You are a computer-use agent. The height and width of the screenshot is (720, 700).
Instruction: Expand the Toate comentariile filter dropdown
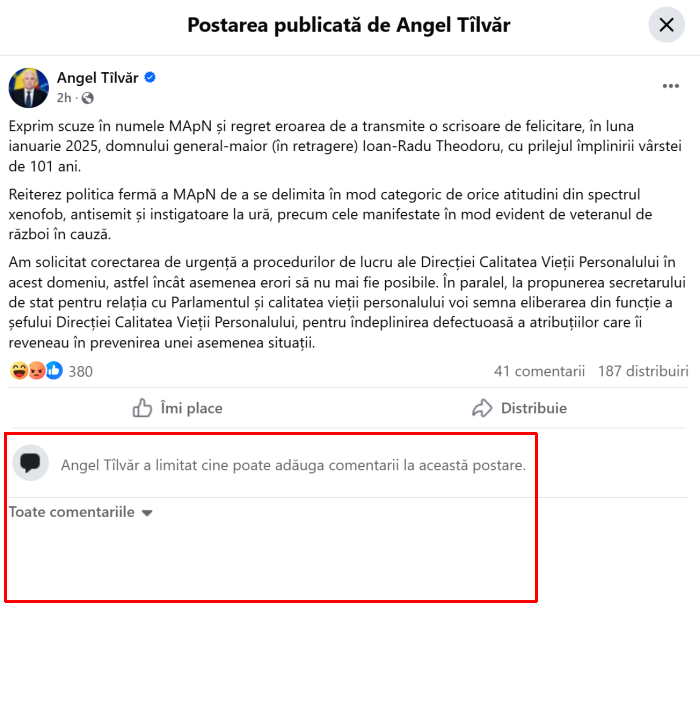click(80, 512)
